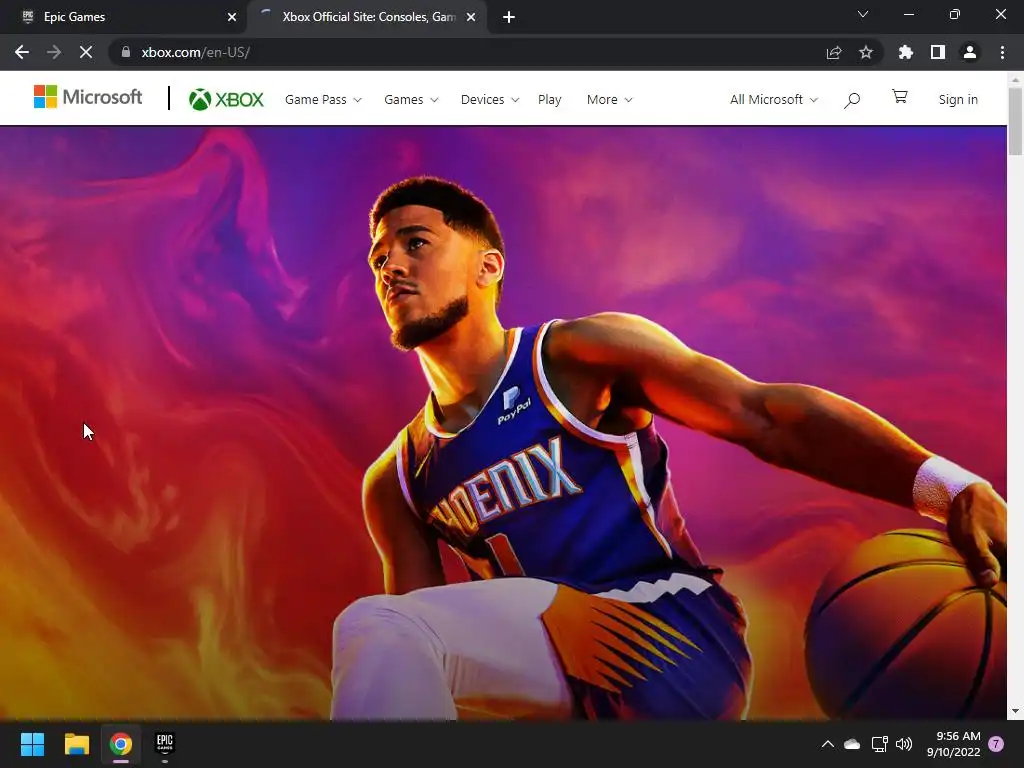The width and height of the screenshot is (1024, 768).
Task: Click the Chrome taskbar icon
Action: [121, 744]
